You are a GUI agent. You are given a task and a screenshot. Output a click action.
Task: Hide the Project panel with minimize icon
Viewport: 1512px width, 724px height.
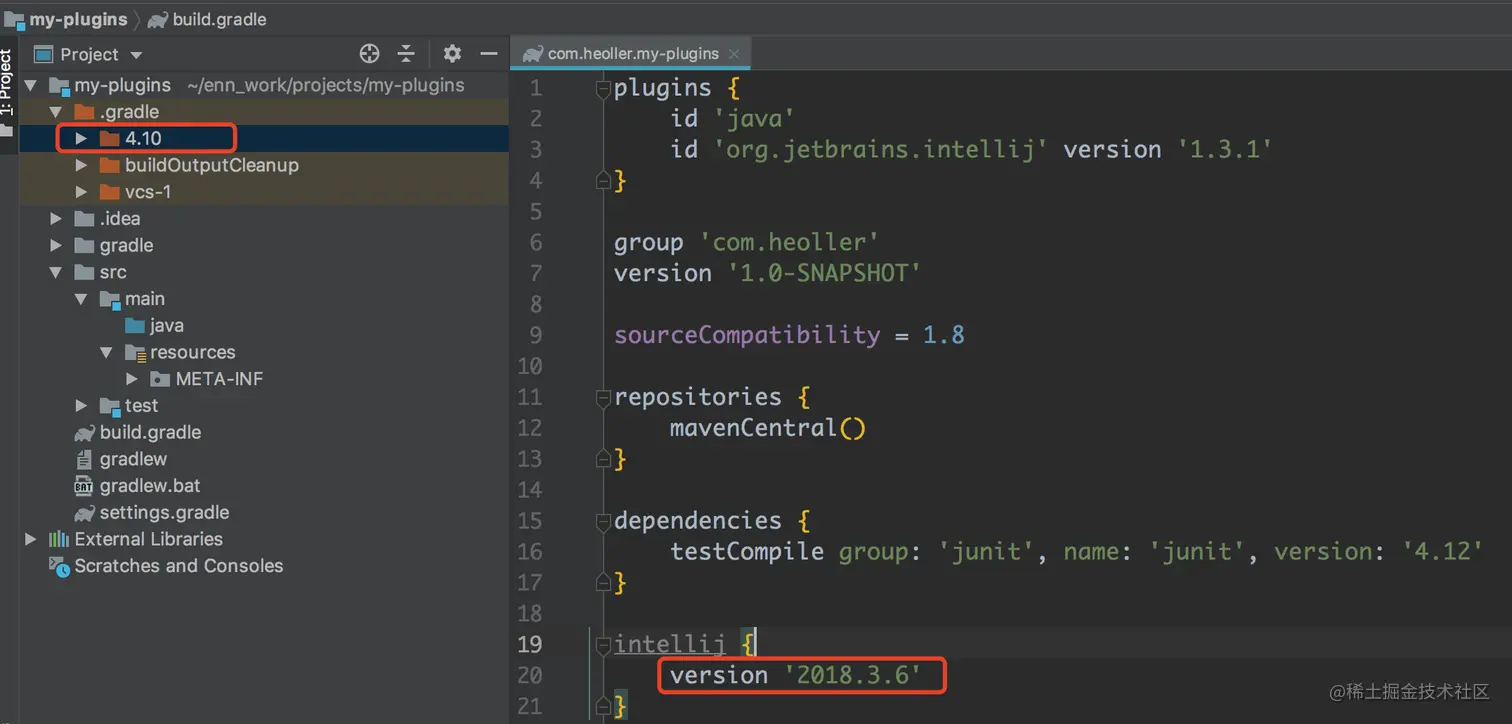[x=489, y=54]
